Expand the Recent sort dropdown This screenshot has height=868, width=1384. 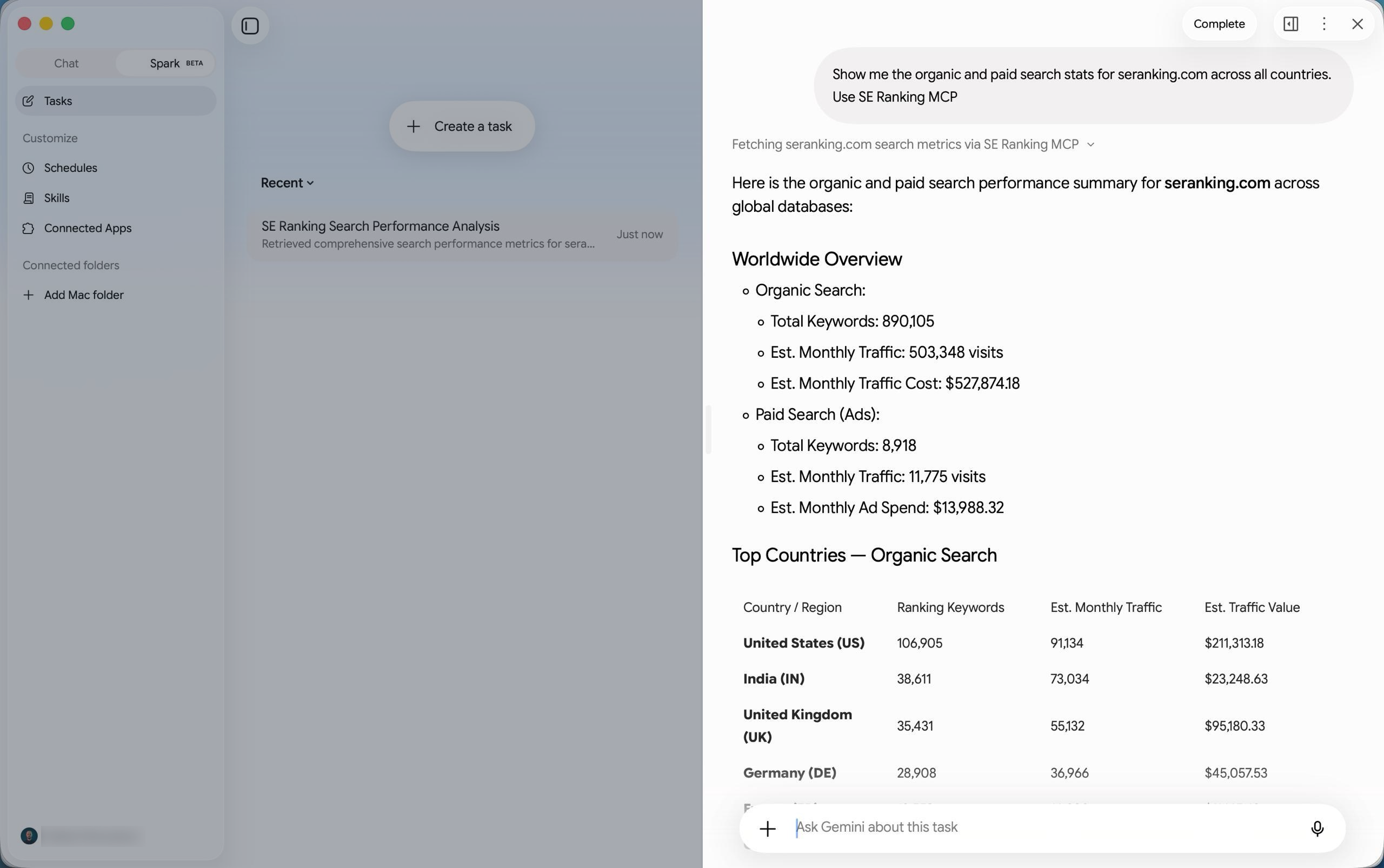pyautogui.click(x=287, y=183)
